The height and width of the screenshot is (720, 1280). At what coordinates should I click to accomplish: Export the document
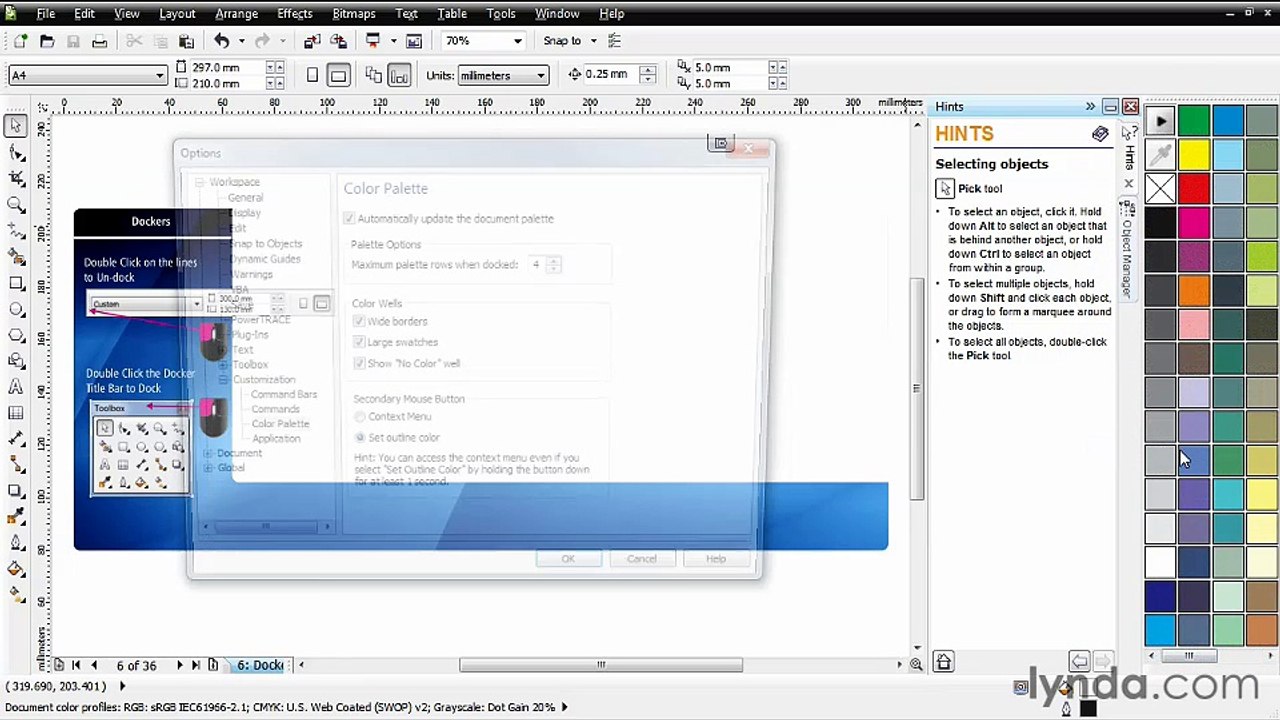(338, 41)
